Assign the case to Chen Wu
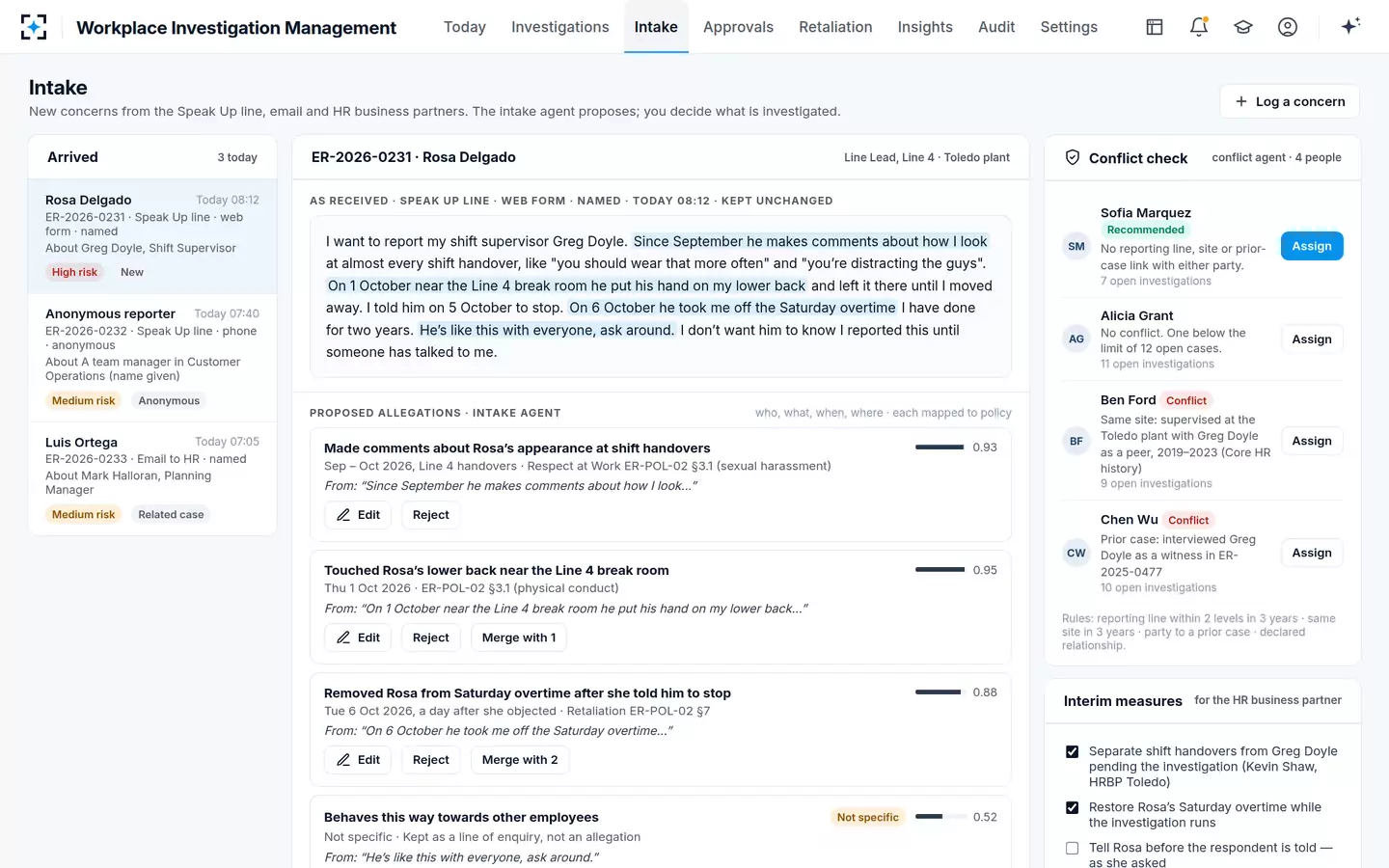1389x868 pixels. point(1312,553)
